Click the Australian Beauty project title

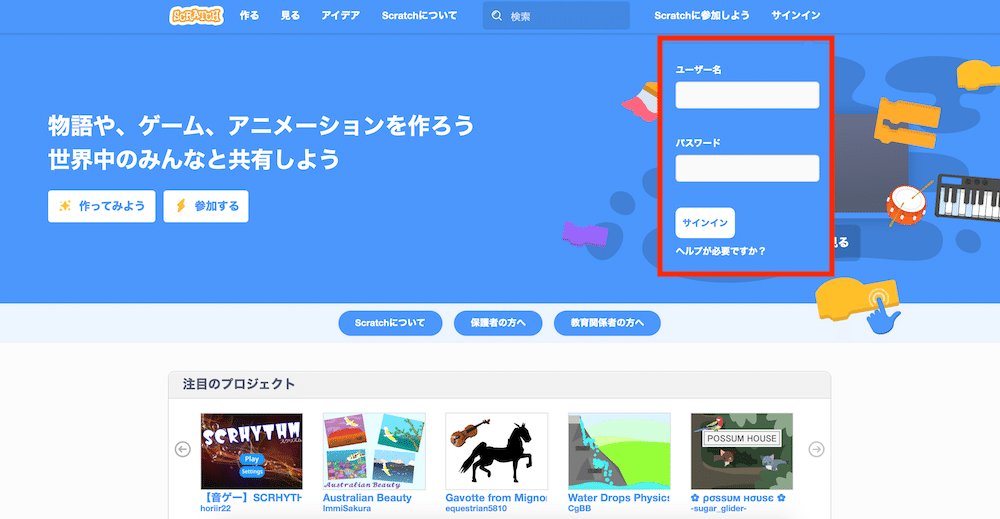click(x=367, y=498)
